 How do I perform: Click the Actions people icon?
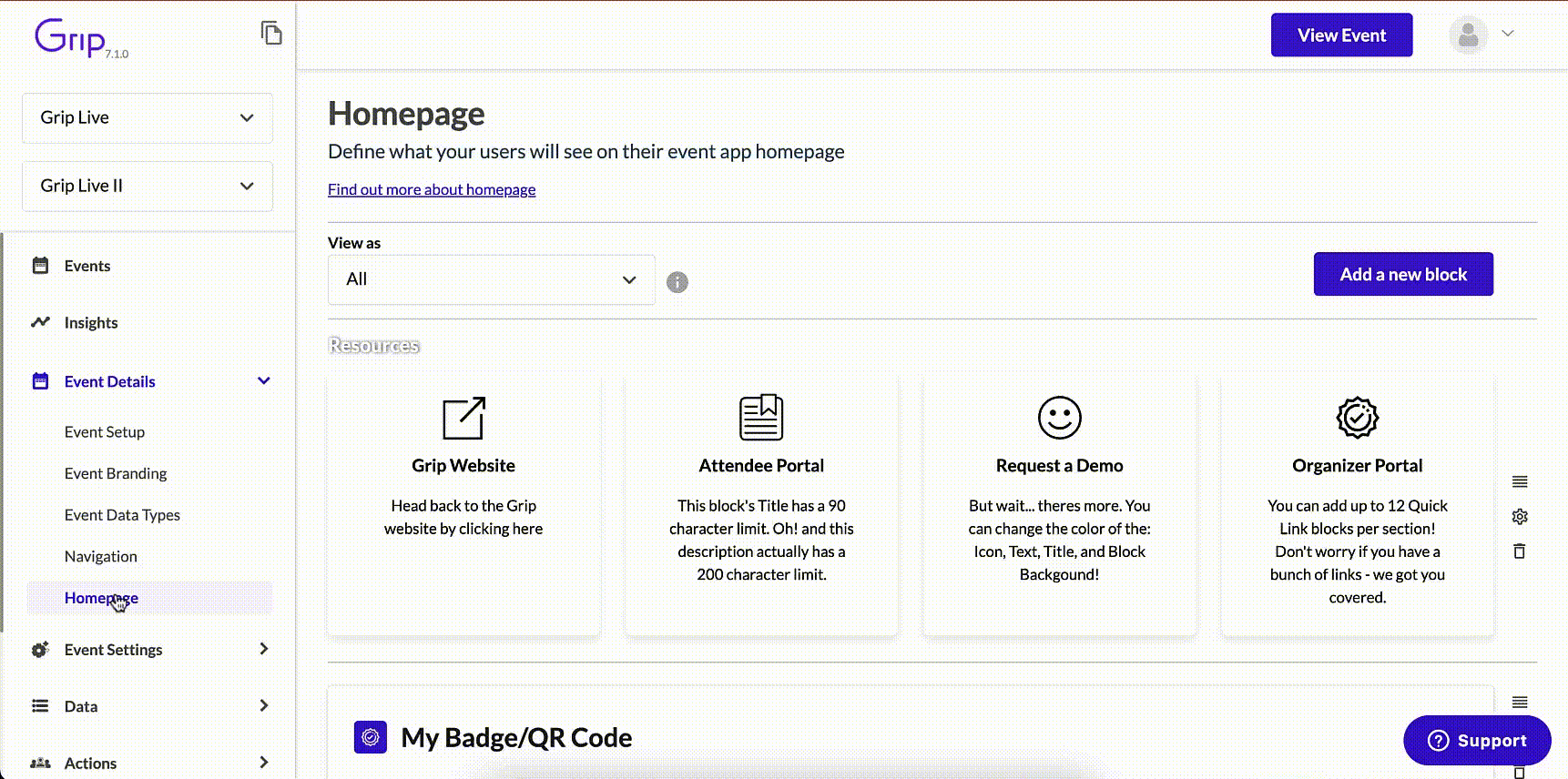point(40,764)
